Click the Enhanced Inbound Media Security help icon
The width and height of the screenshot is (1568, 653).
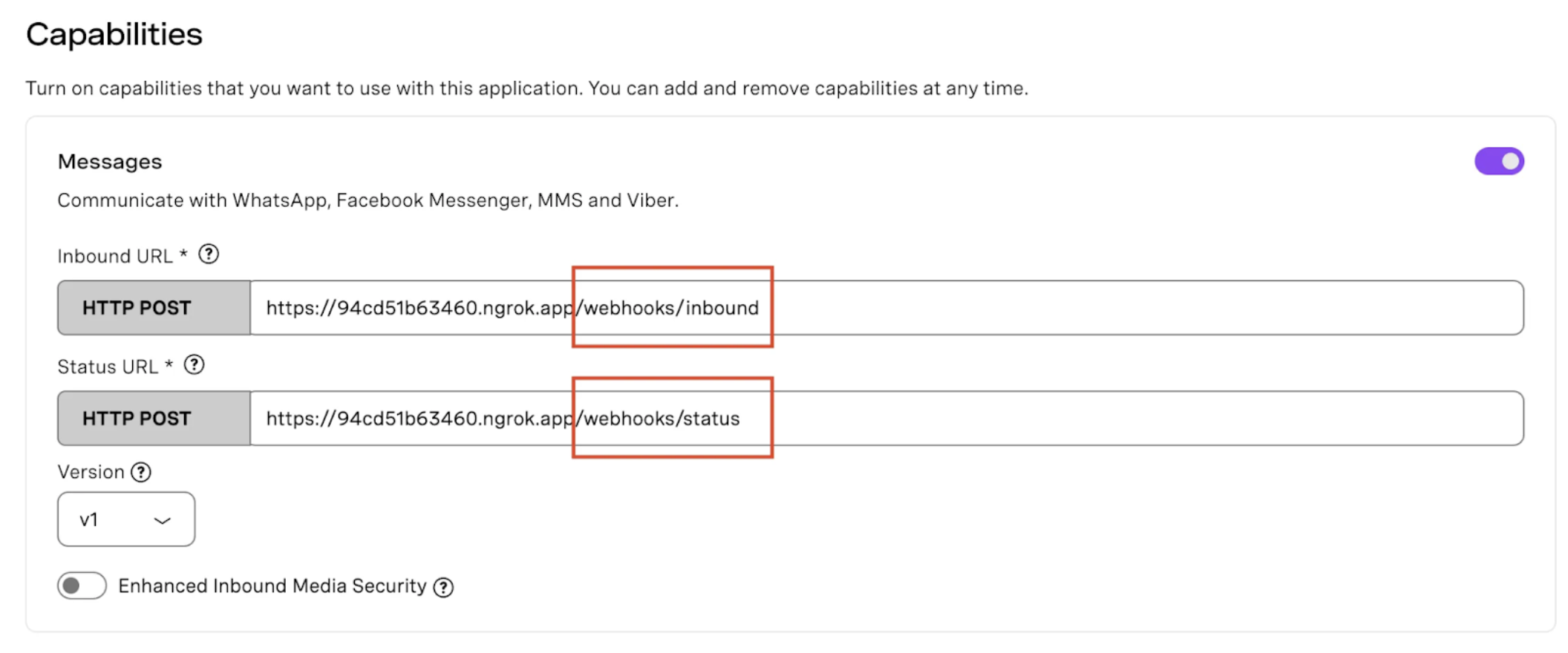click(444, 586)
